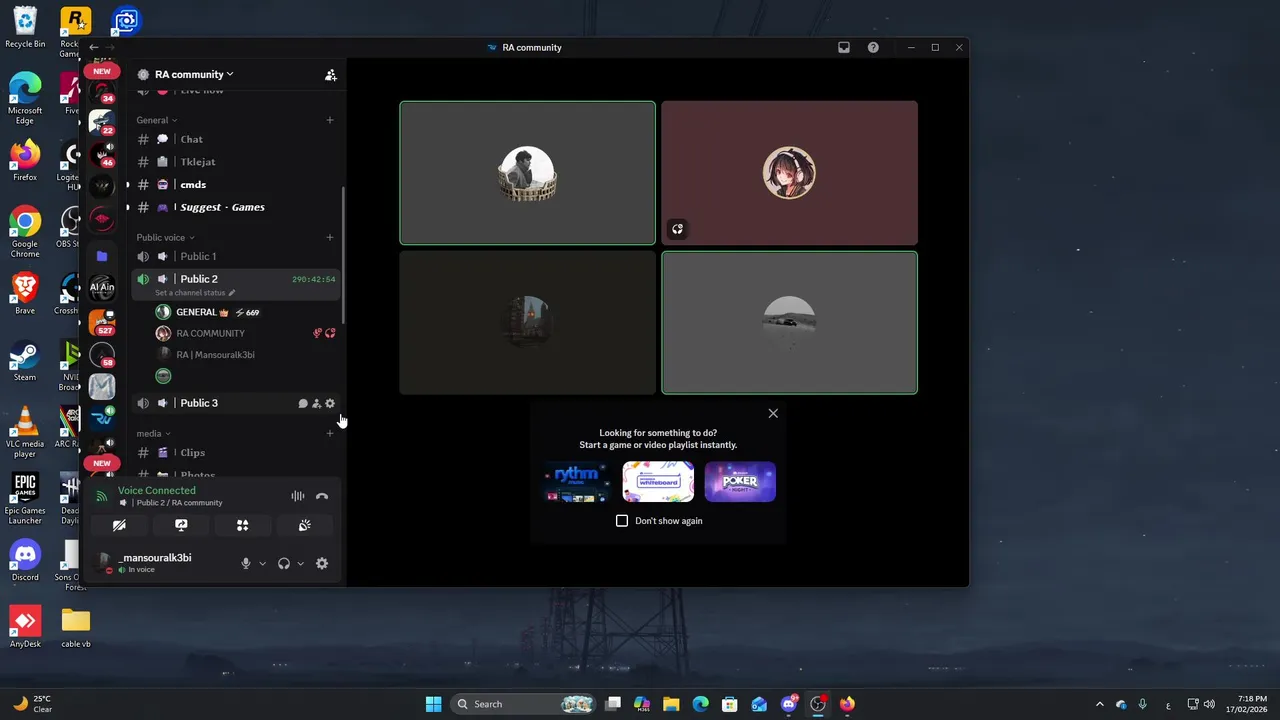Show hidden system tray icons

[1099, 704]
